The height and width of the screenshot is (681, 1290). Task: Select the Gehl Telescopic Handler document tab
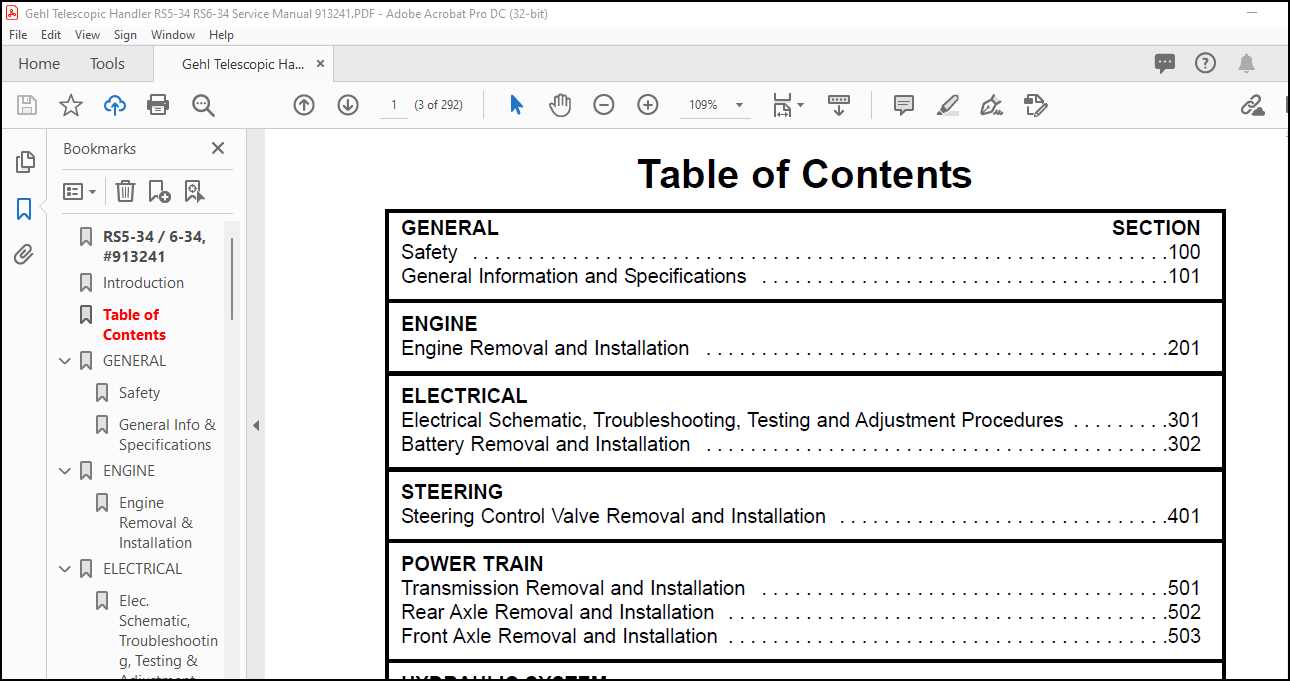(243, 63)
